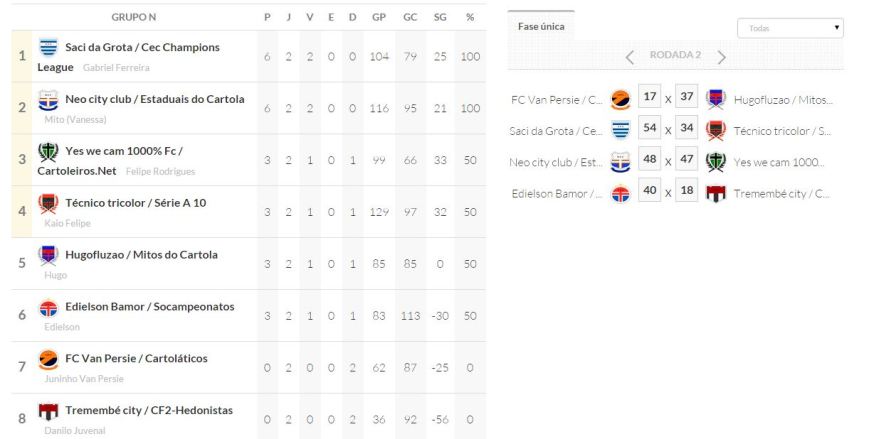
Task: Open Saci da Grota / Cec Champions League link
Action: 142,47
